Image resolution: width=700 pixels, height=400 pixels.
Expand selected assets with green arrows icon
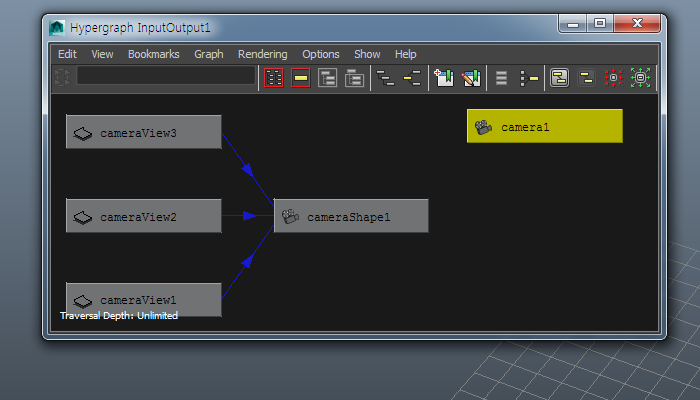pyautogui.click(x=640, y=78)
